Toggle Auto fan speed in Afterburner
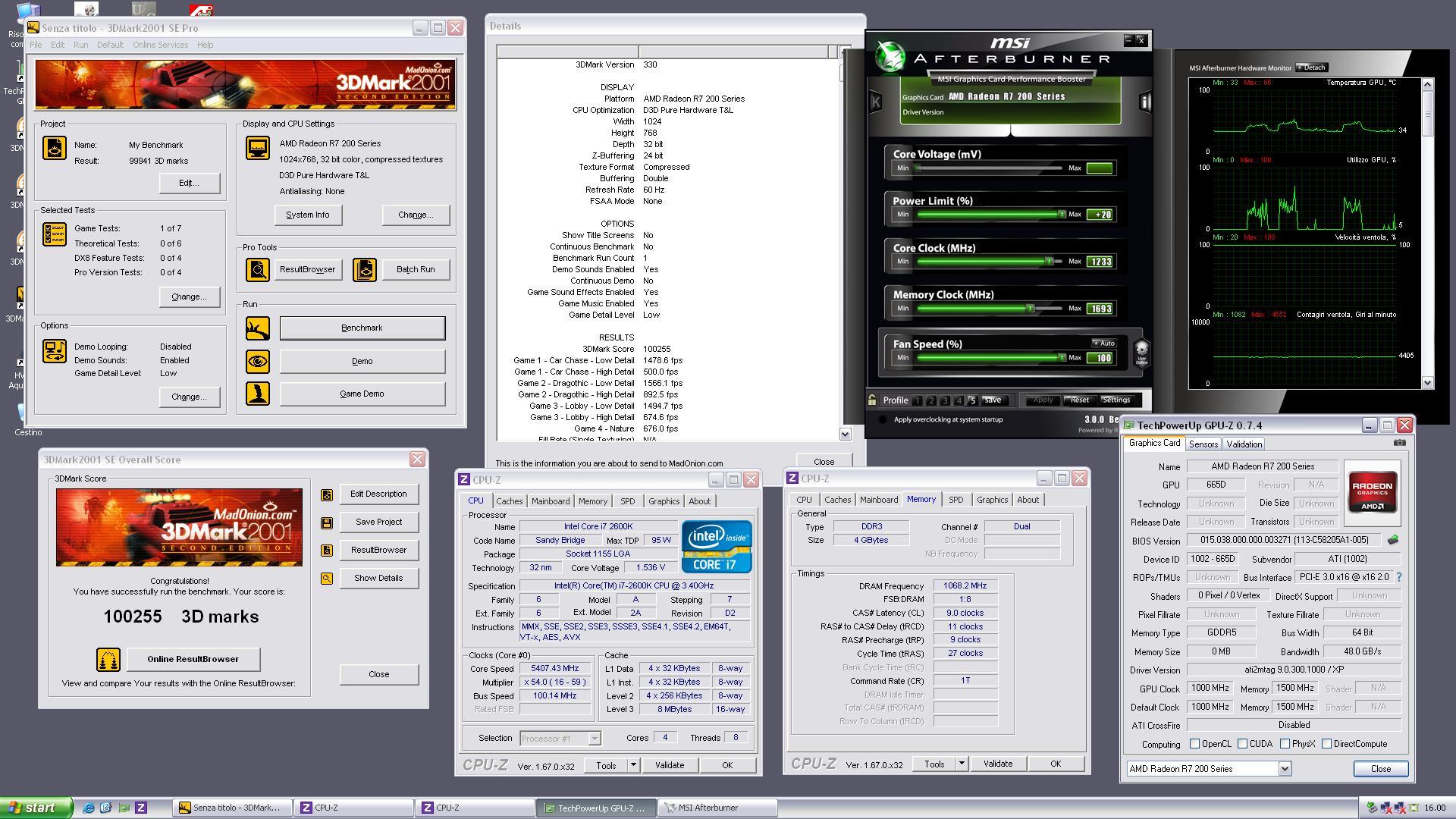1456x819 pixels. point(1103,344)
